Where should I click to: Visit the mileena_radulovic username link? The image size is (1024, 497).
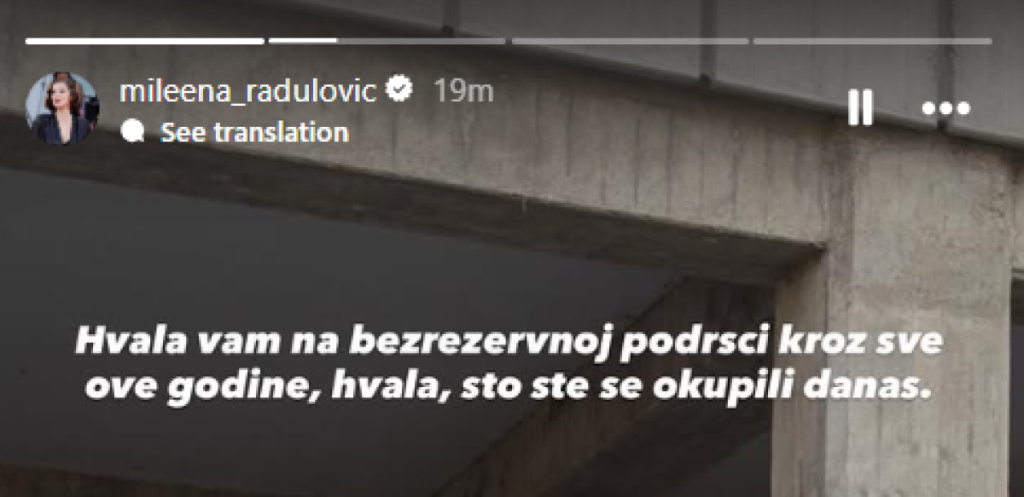(x=248, y=92)
